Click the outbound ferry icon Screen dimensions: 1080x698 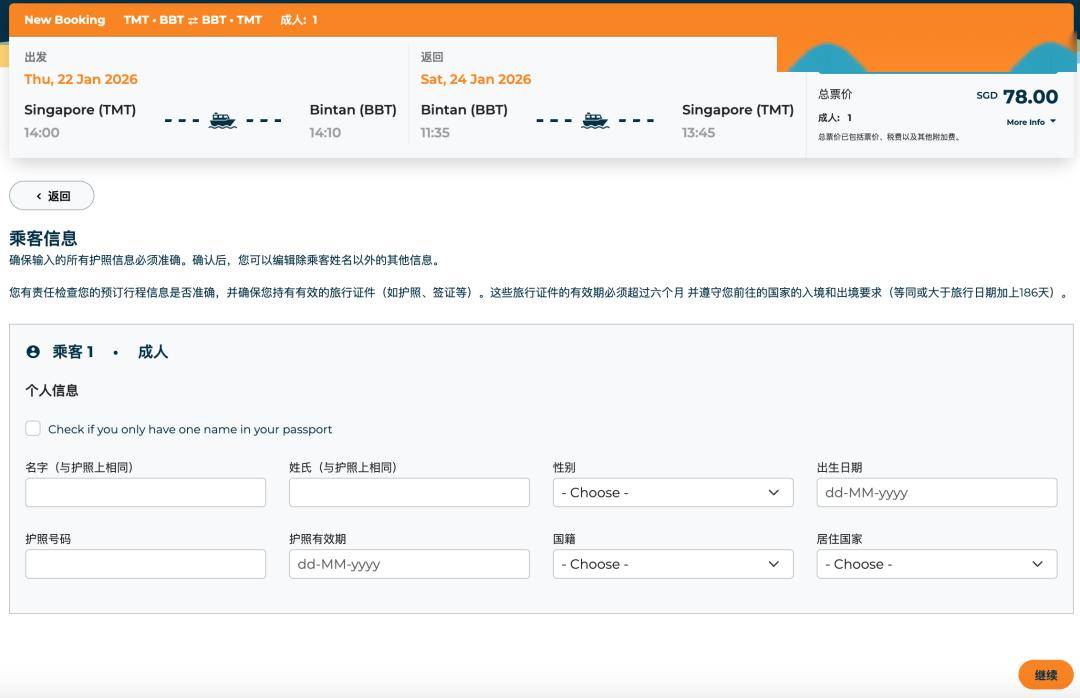pos(223,121)
